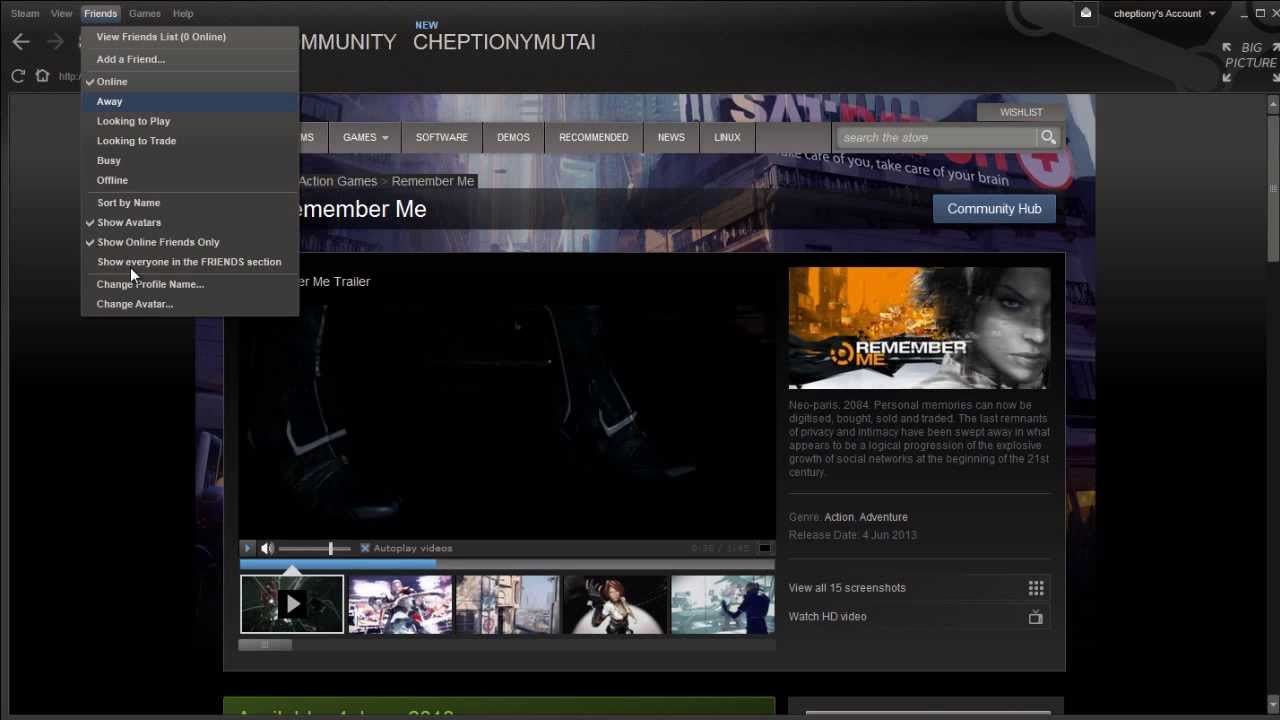The width and height of the screenshot is (1280, 720).
Task: Open the View menu
Action: pos(62,13)
